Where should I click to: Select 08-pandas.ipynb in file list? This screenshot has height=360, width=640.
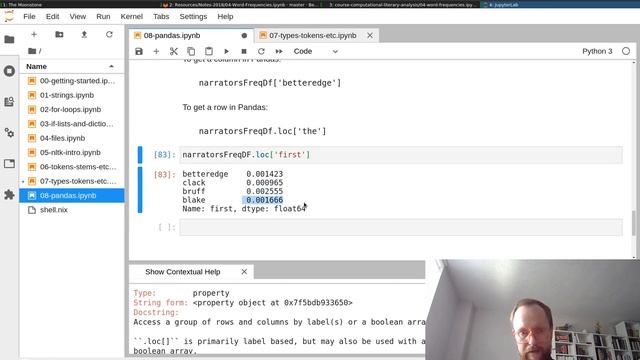72,196
